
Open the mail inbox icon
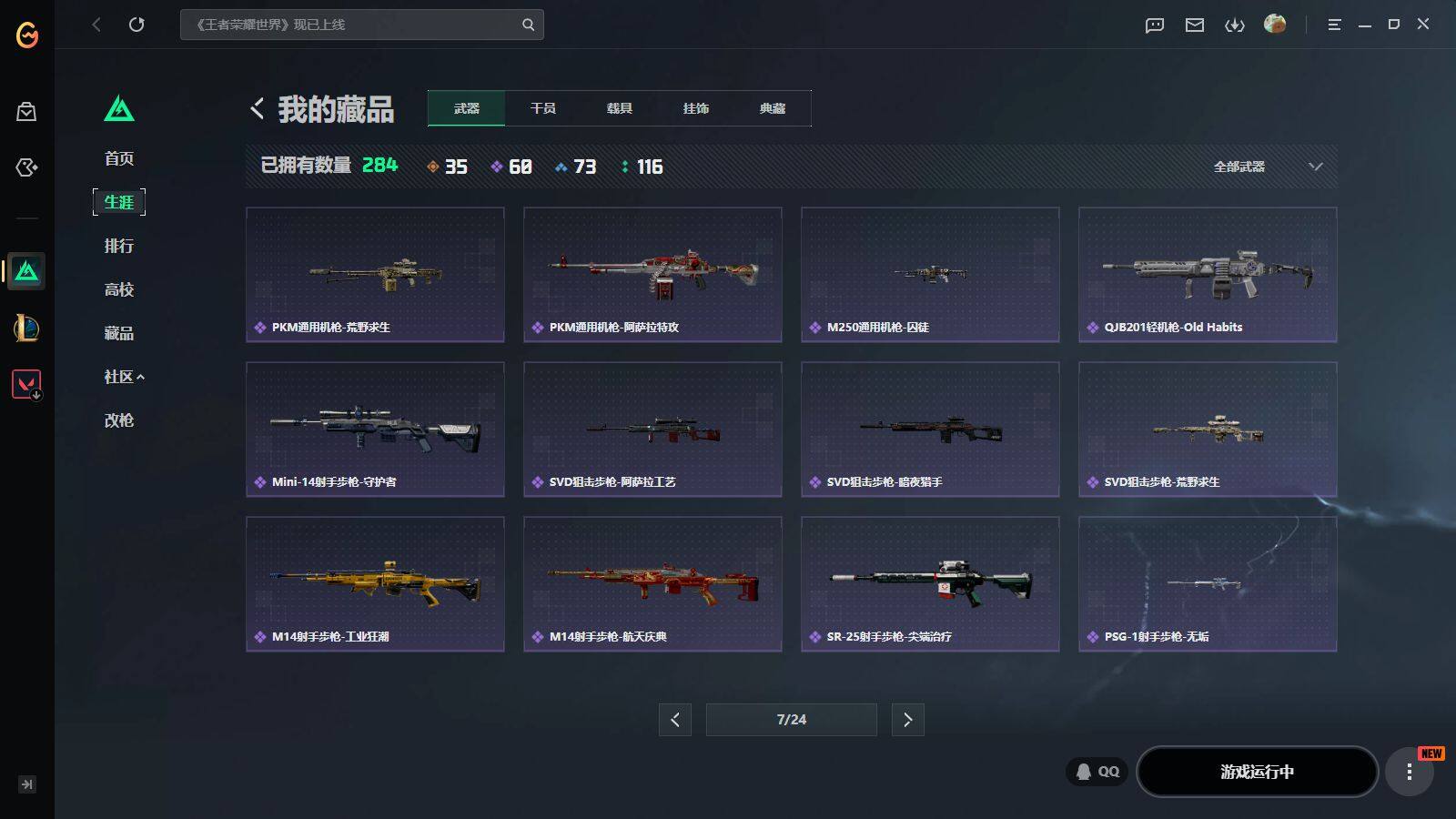(1195, 25)
